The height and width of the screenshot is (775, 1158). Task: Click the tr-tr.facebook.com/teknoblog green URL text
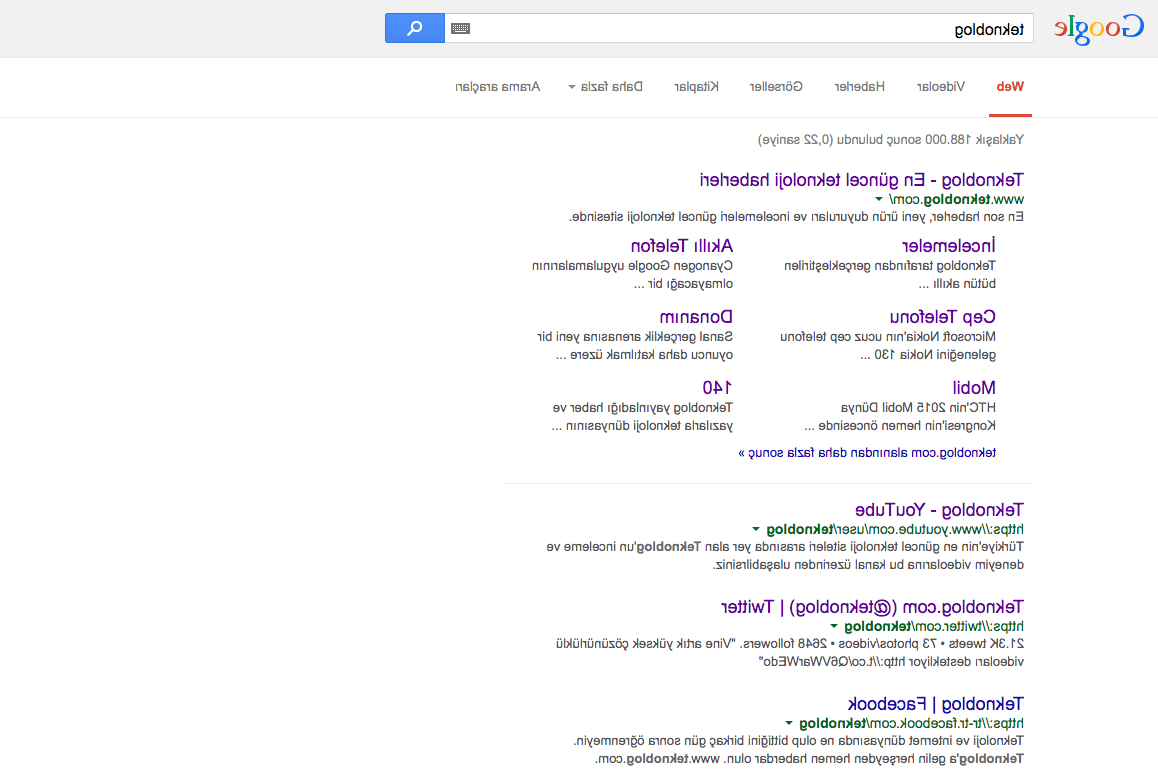click(911, 723)
